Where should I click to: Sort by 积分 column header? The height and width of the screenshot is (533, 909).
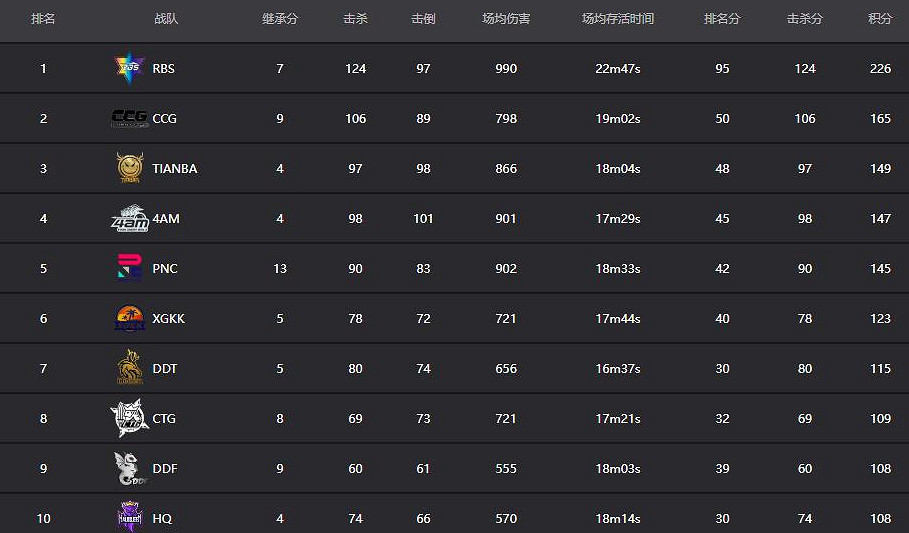click(880, 19)
